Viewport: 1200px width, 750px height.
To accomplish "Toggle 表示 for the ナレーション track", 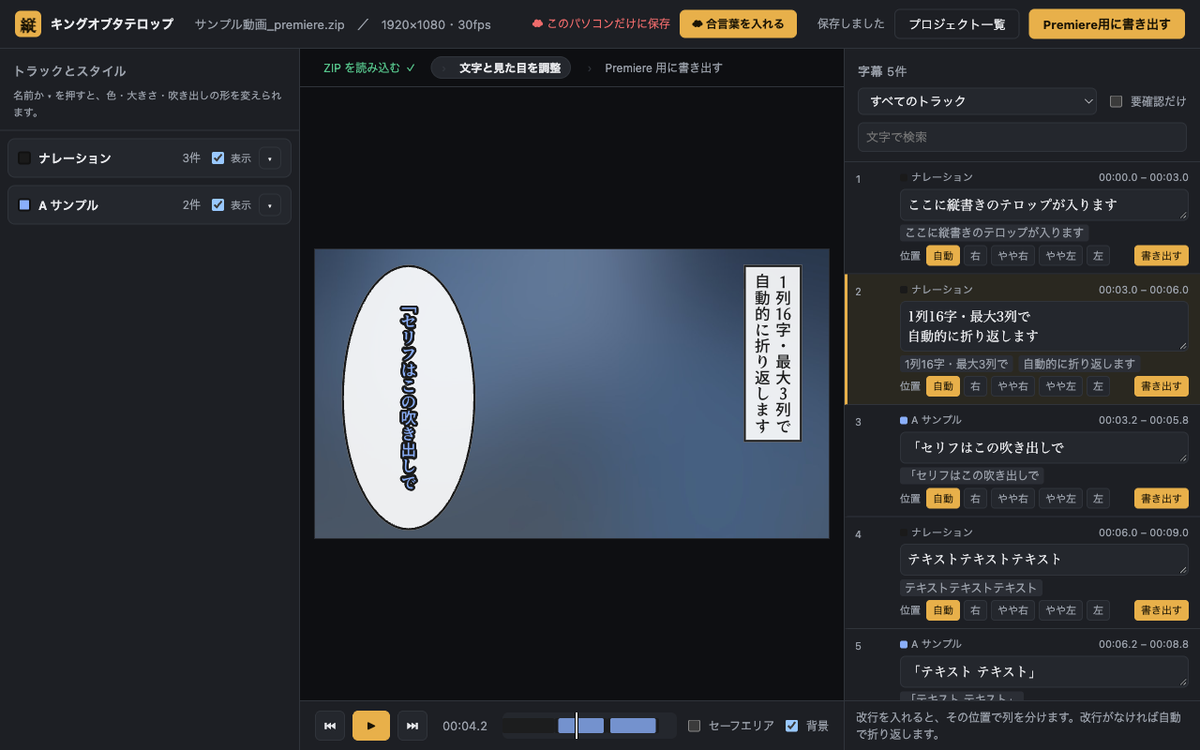I will pyautogui.click(x=218, y=158).
